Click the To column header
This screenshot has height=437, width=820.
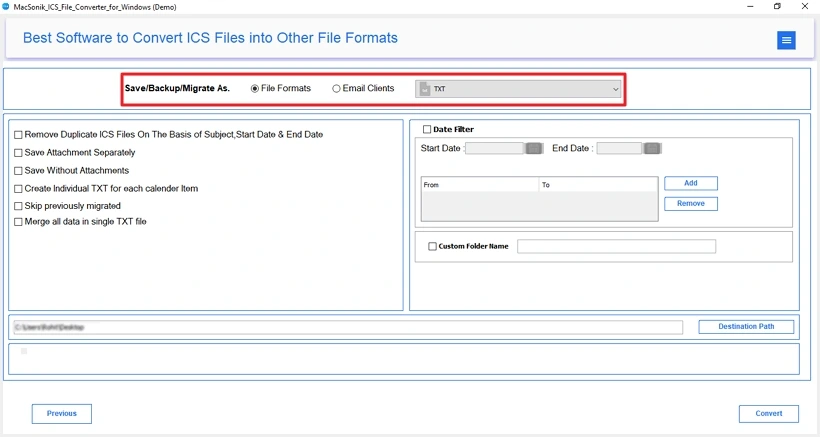click(598, 185)
